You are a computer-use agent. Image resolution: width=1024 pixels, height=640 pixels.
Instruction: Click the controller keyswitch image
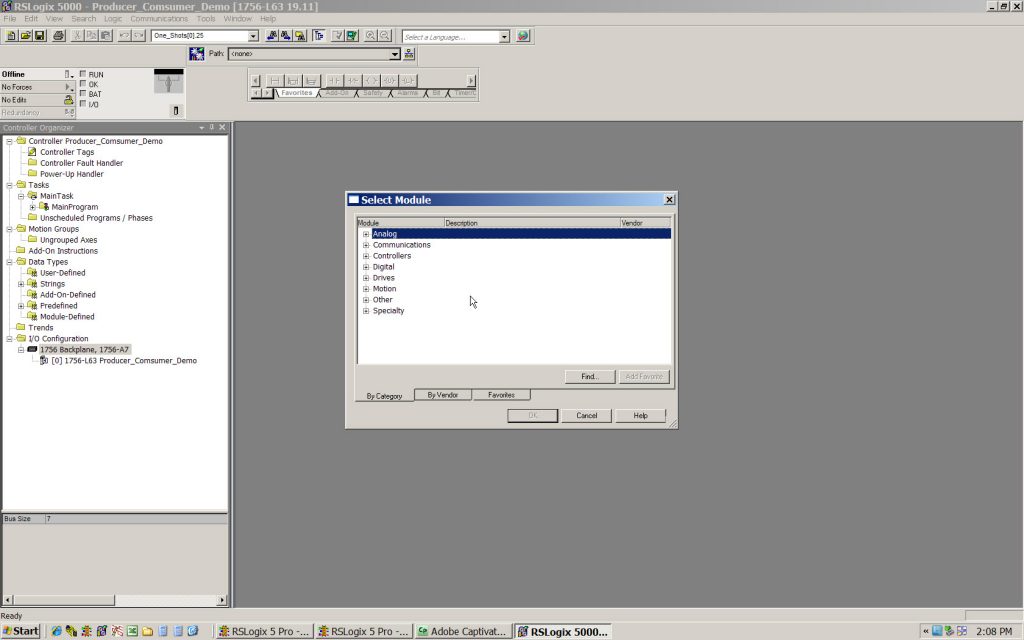point(168,82)
